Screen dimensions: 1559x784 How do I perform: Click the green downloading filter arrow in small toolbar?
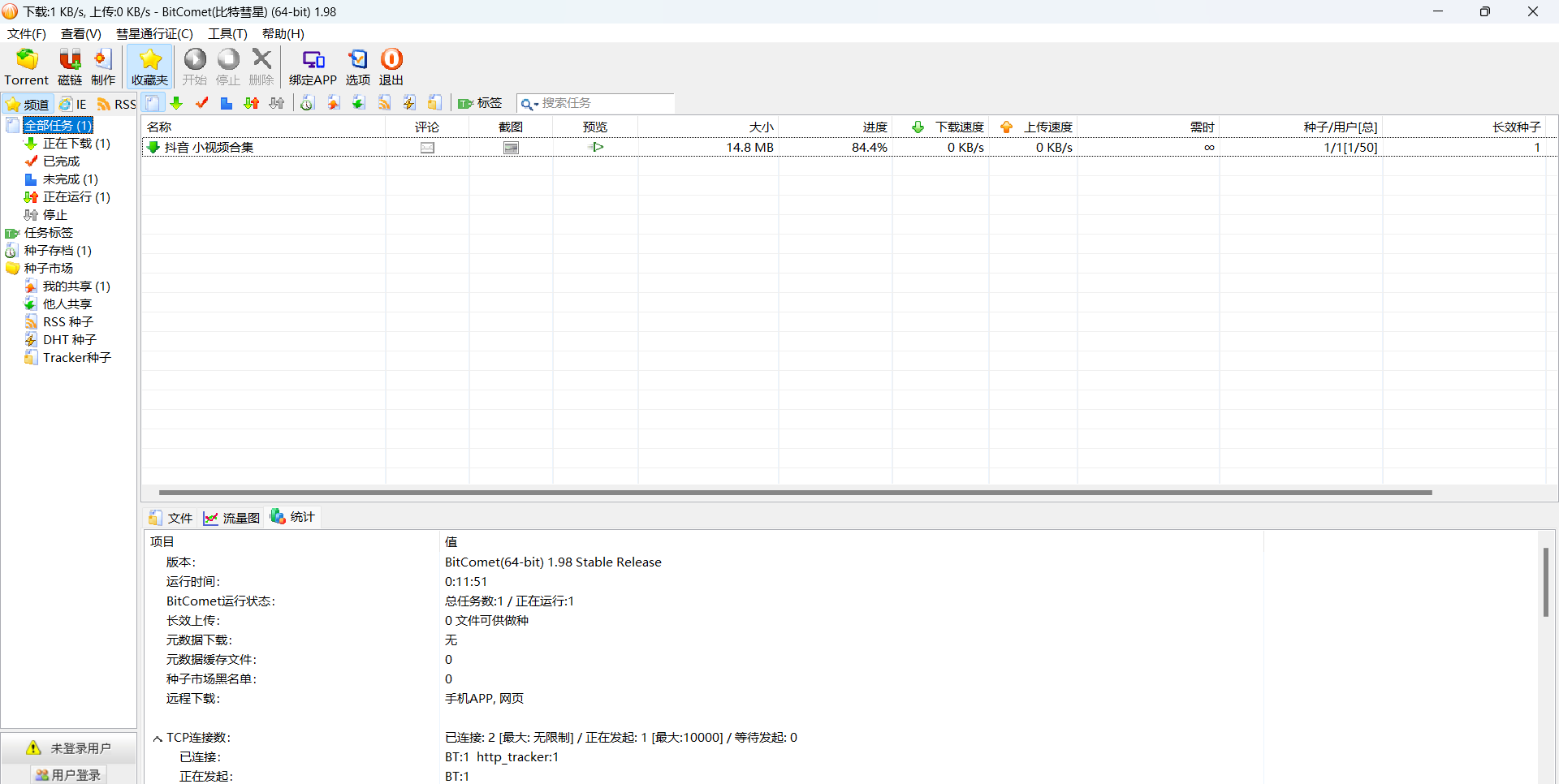tap(176, 103)
